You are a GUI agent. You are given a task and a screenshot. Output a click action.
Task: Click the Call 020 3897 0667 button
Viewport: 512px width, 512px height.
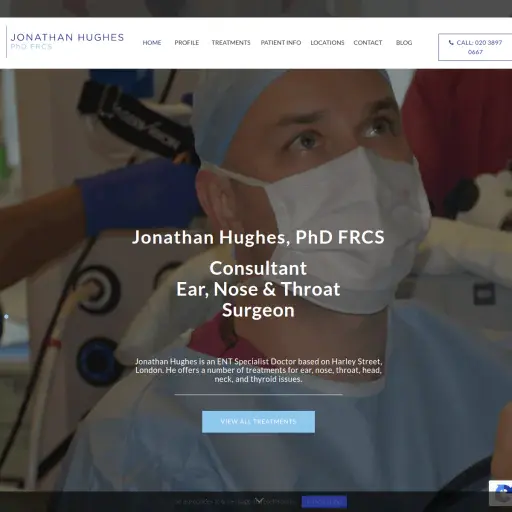tap(475, 47)
